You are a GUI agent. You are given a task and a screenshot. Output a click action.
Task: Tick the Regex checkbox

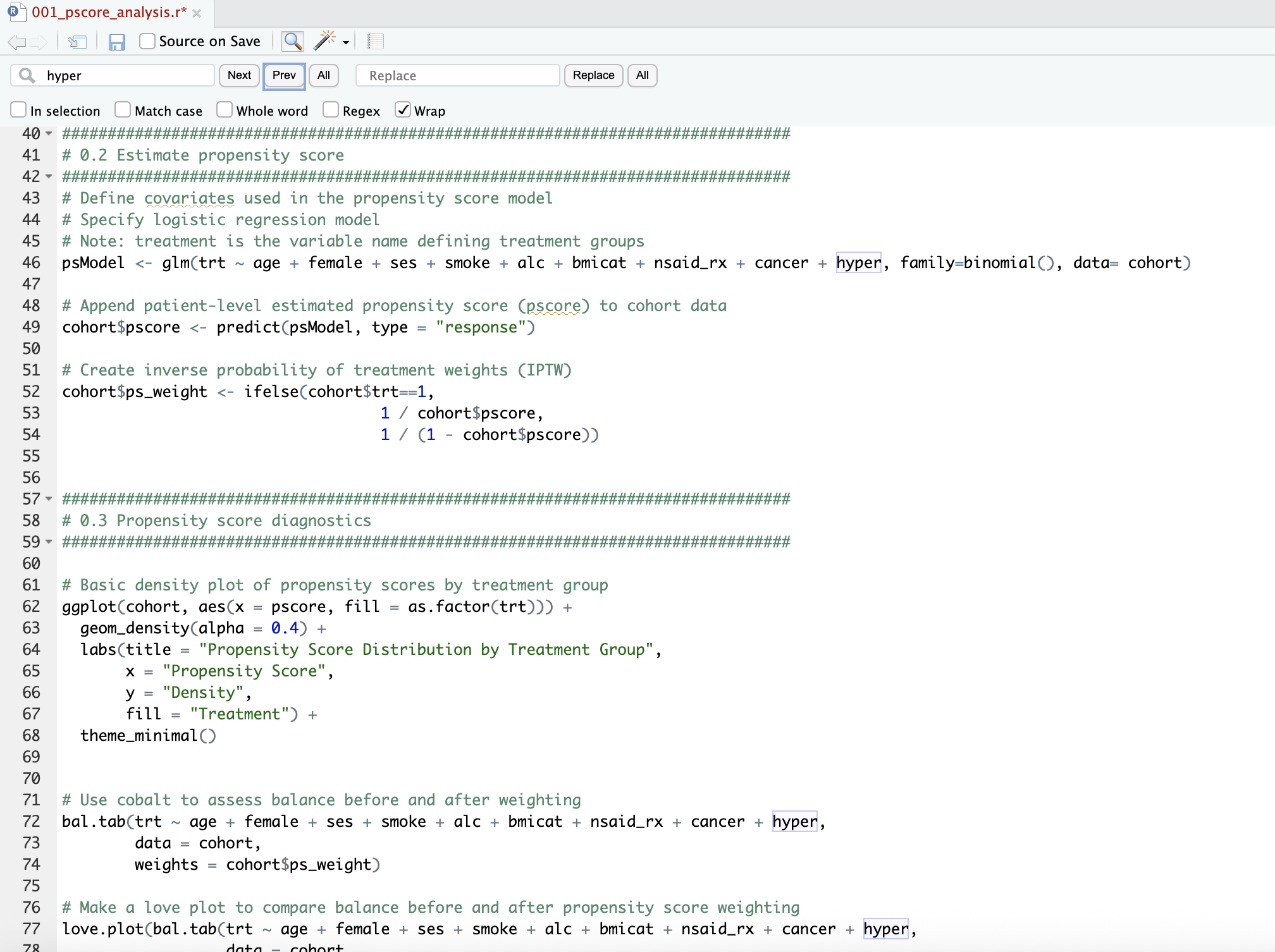331,110
